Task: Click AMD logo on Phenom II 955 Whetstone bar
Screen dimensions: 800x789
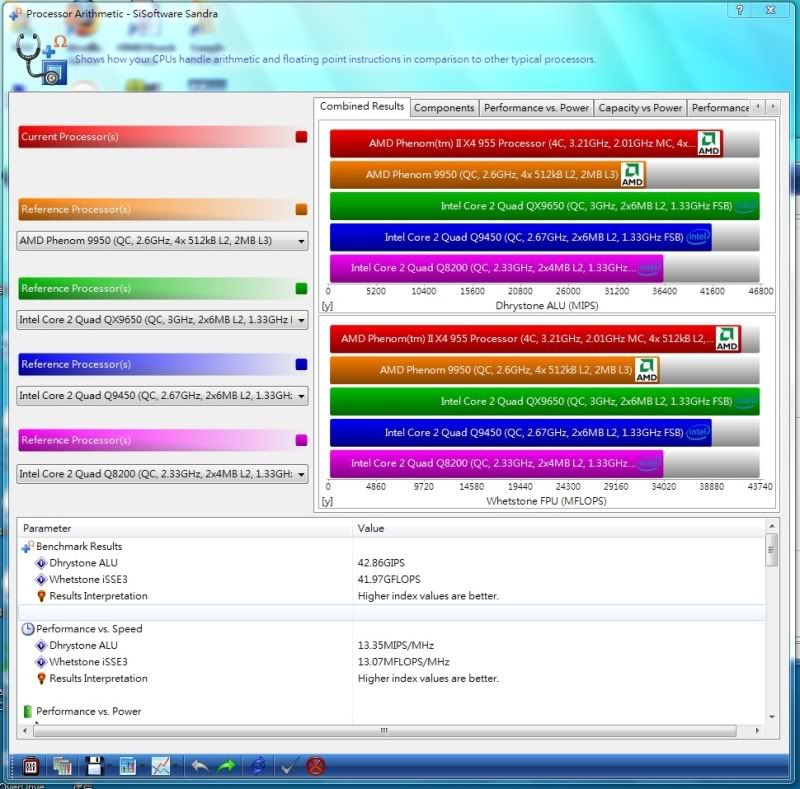Action: tap(727, 339)
